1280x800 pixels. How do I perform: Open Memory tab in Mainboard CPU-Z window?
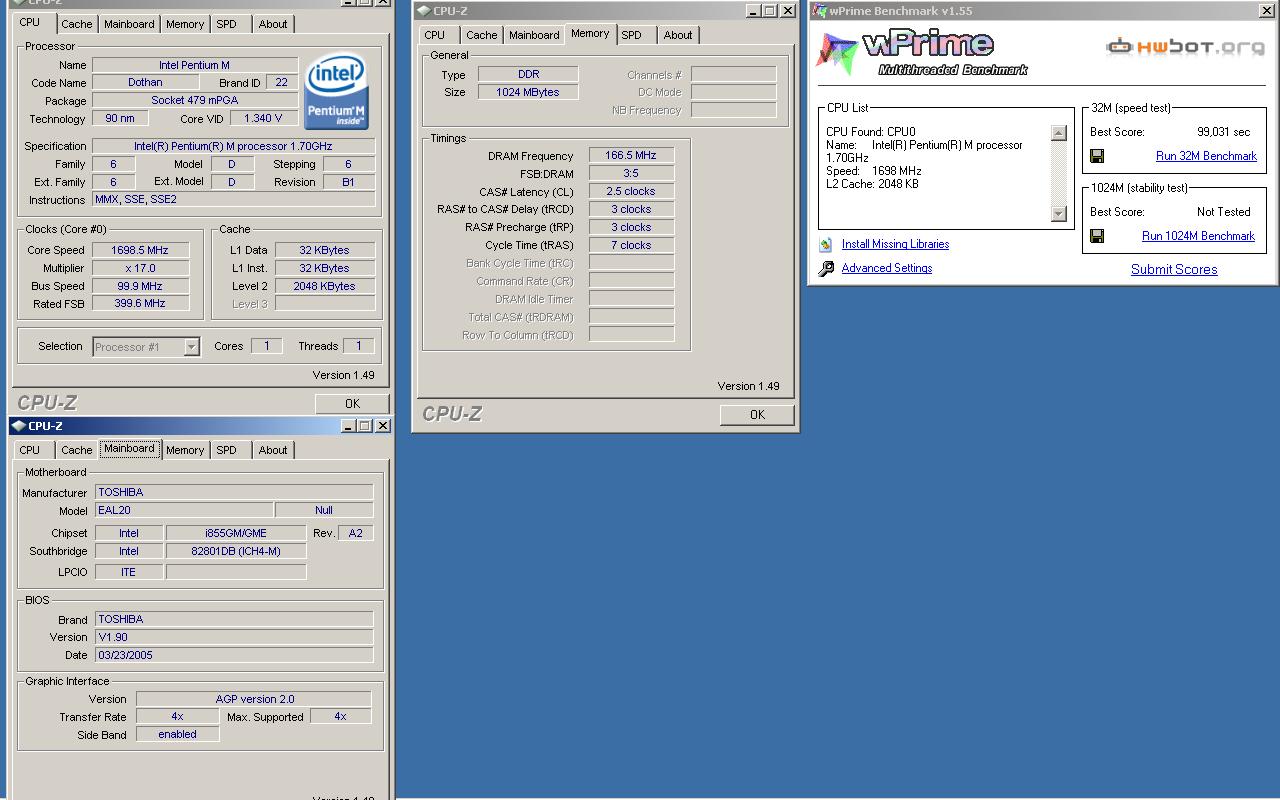click(185, 450)
